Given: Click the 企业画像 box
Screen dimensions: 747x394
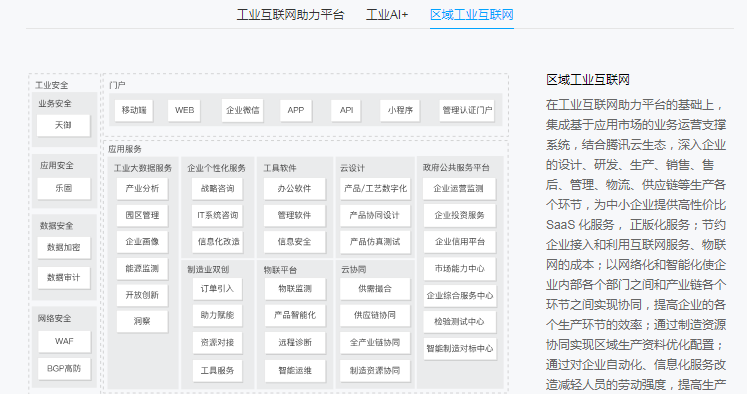Looking at the screenshot, I should 142,242.
